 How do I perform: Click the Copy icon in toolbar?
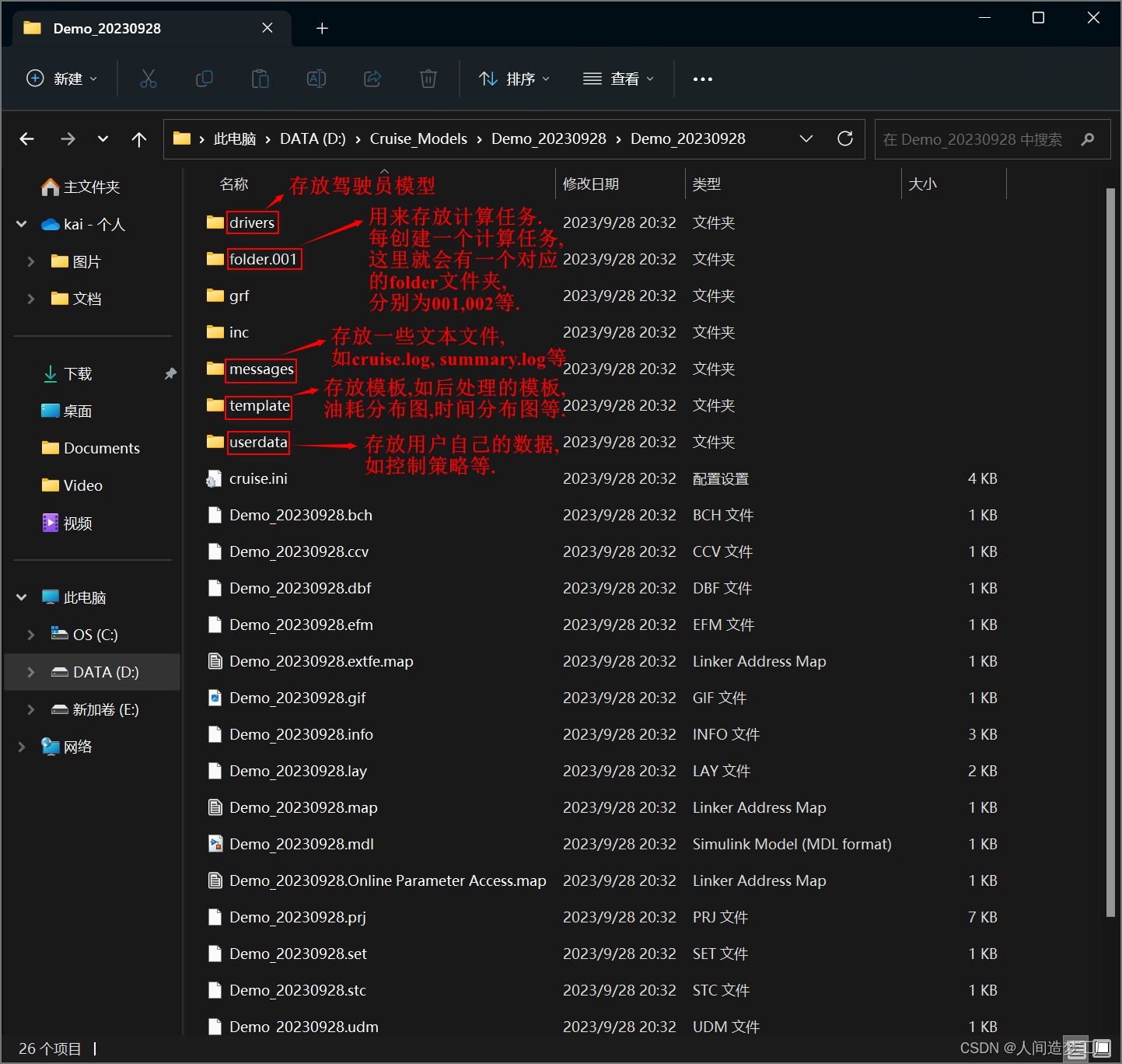[204, 79]
